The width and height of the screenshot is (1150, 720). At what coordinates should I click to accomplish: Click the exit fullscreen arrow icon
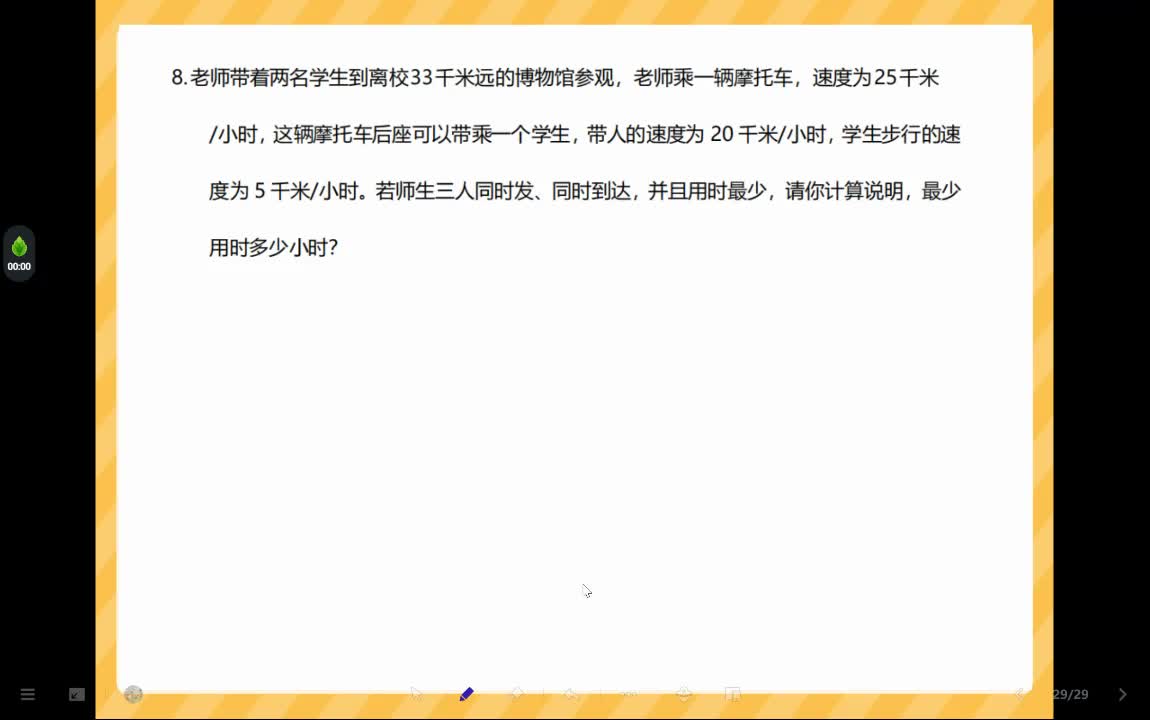coord(77,694)
